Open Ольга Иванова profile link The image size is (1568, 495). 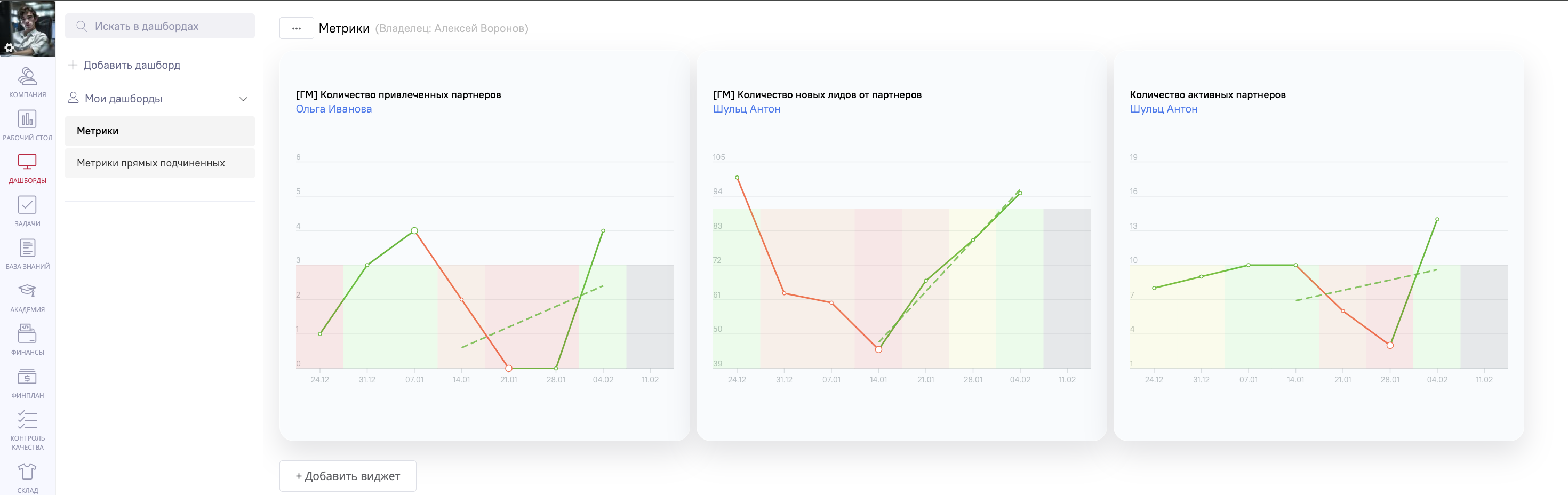[x=333, y=109]
